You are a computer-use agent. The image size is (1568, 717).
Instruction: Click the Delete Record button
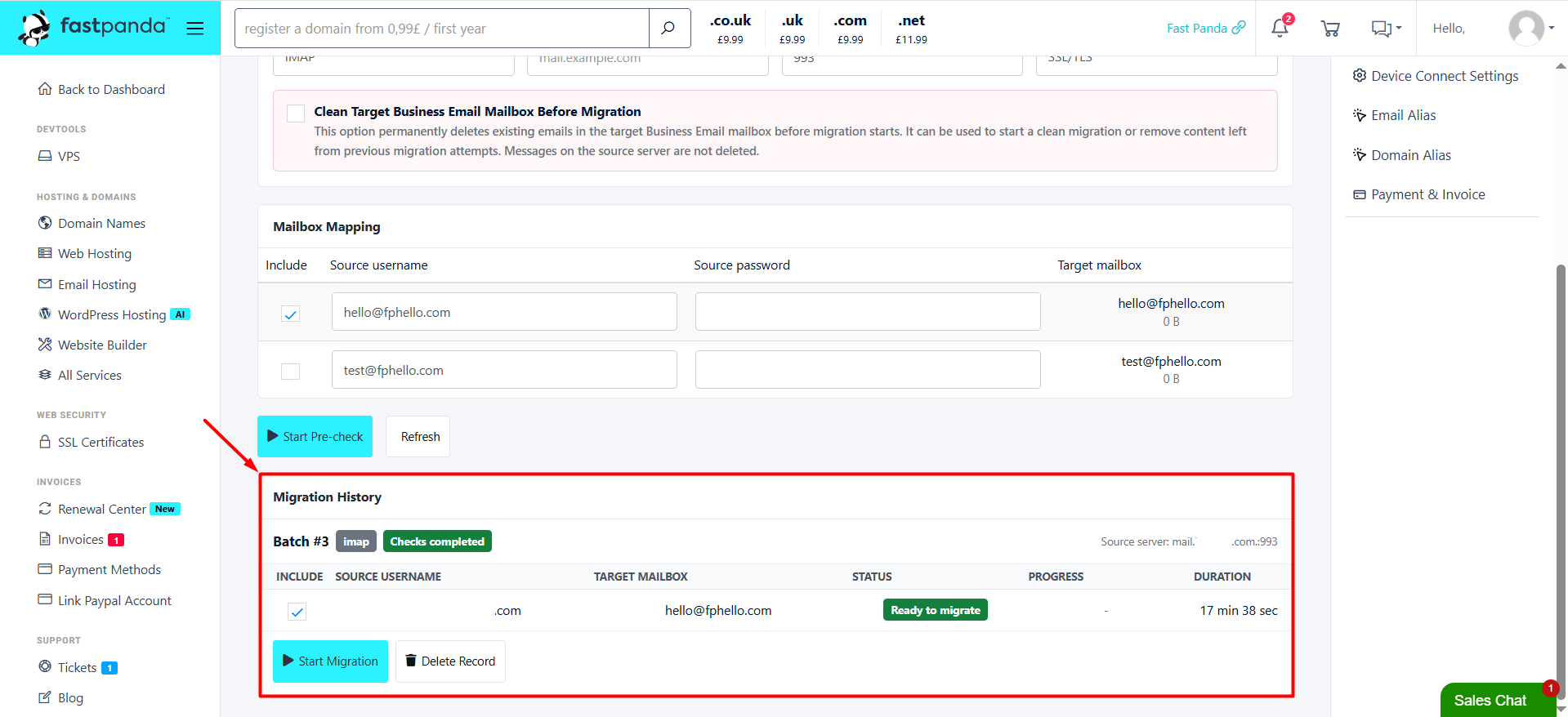[x=450, y=661]
